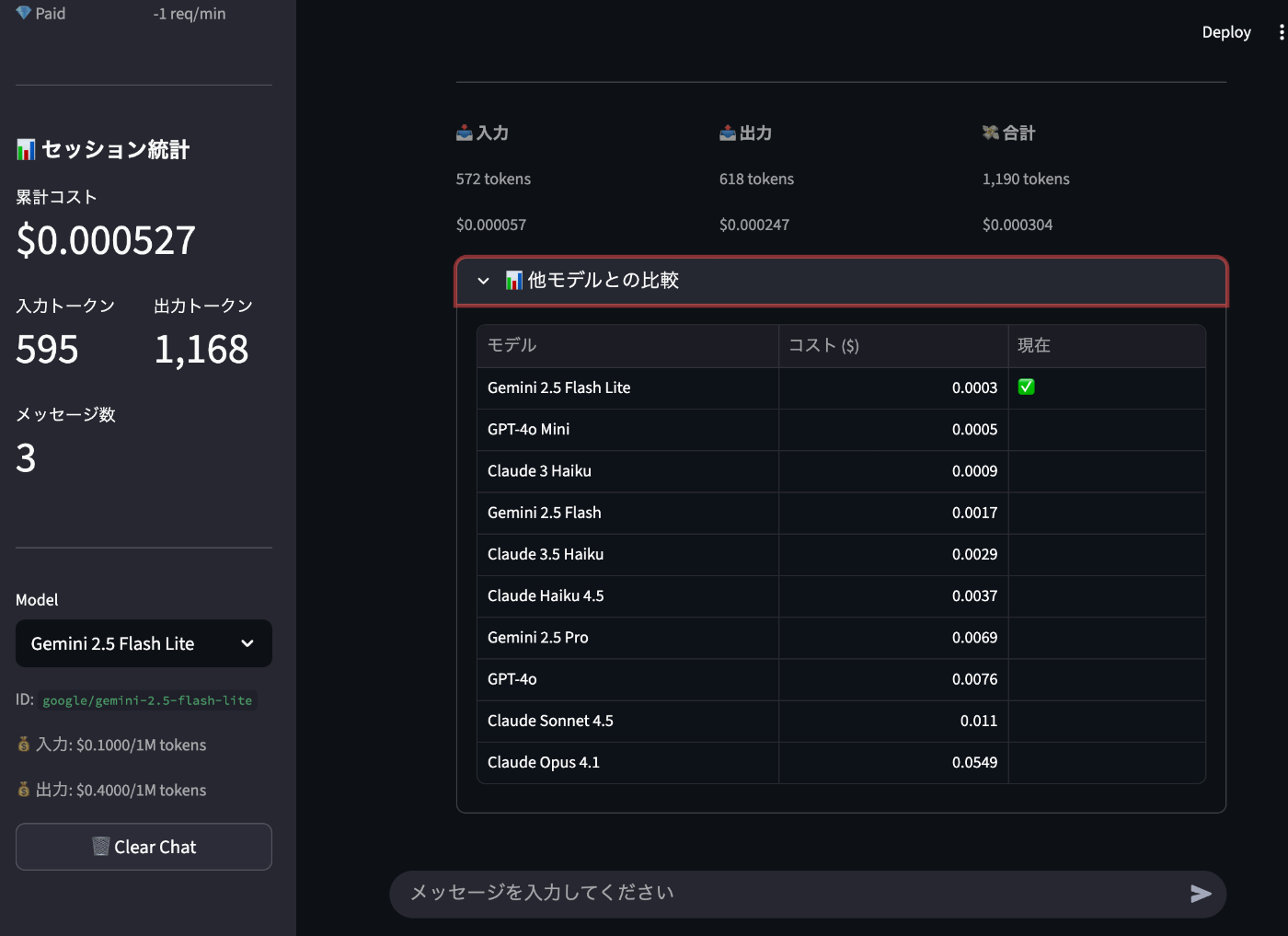
Task: Click the money icon next to 合計 heading
Action: (x=991, y=133)
